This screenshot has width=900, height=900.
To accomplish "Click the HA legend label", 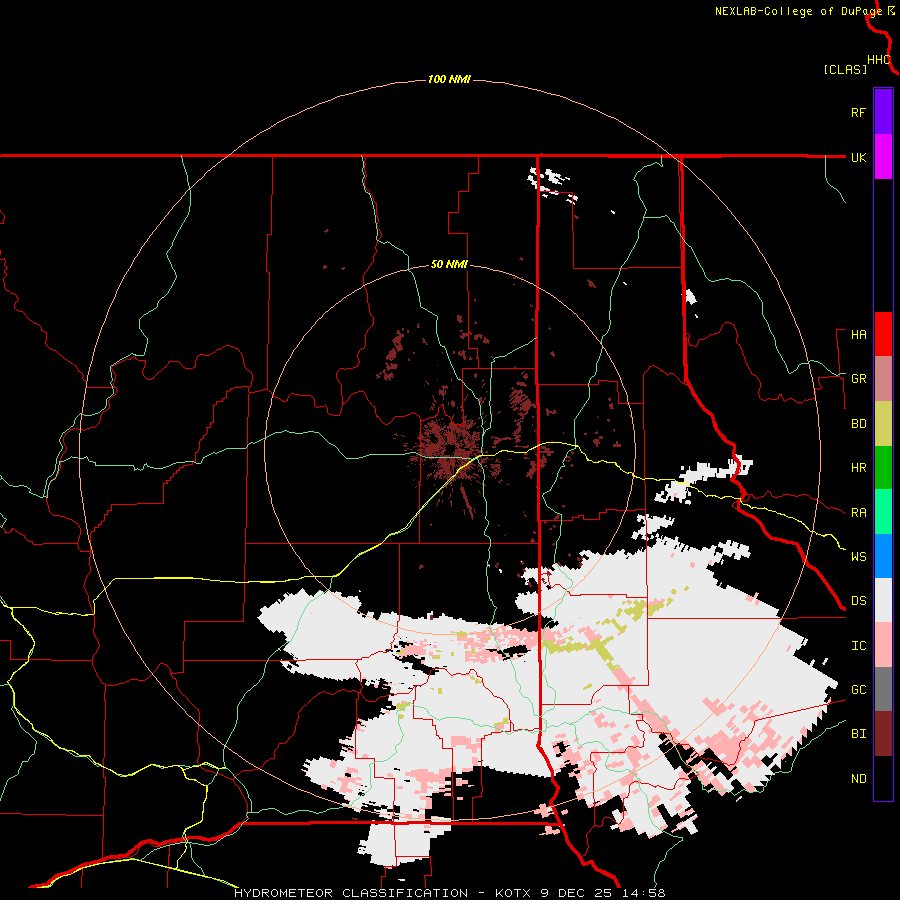I will click(858, 334).
